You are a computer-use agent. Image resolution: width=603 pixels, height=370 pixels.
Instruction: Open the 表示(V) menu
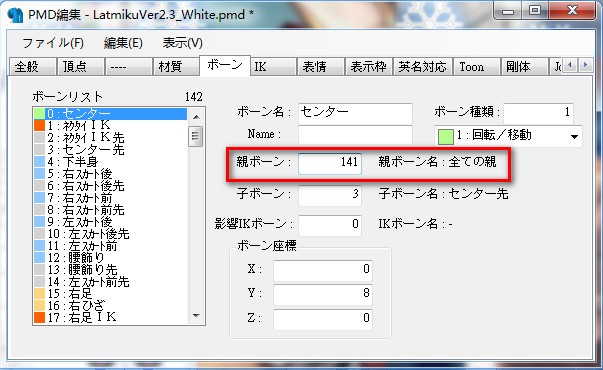coord(182,43)
